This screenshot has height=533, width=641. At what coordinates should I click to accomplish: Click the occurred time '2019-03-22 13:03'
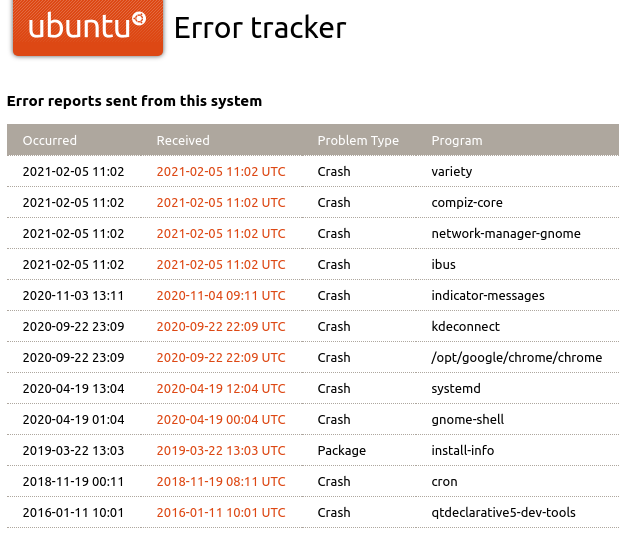(73, 450)
